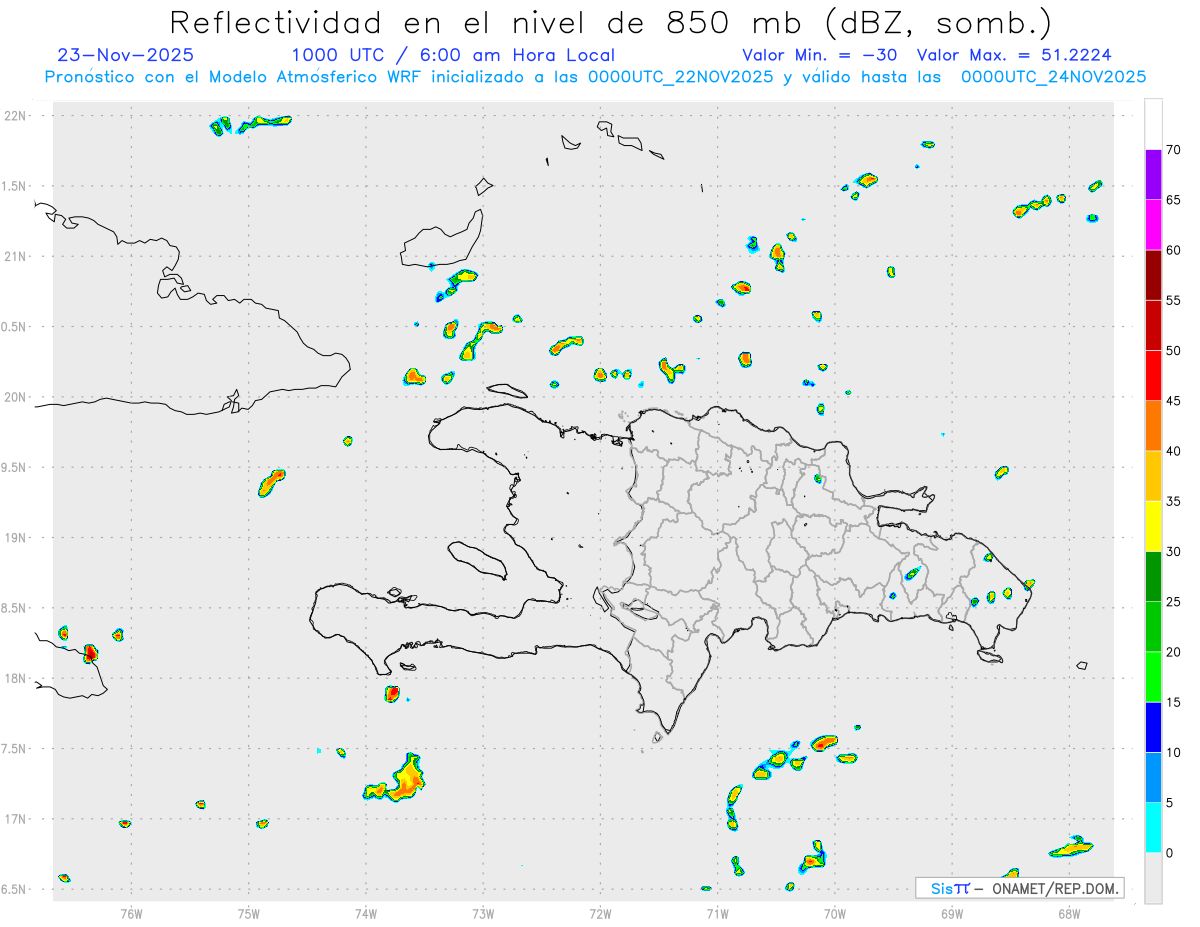Click the purple 65–70 dBZ legend segment
This screenshot has height=927, width=1200.
tap(1153, 175)
